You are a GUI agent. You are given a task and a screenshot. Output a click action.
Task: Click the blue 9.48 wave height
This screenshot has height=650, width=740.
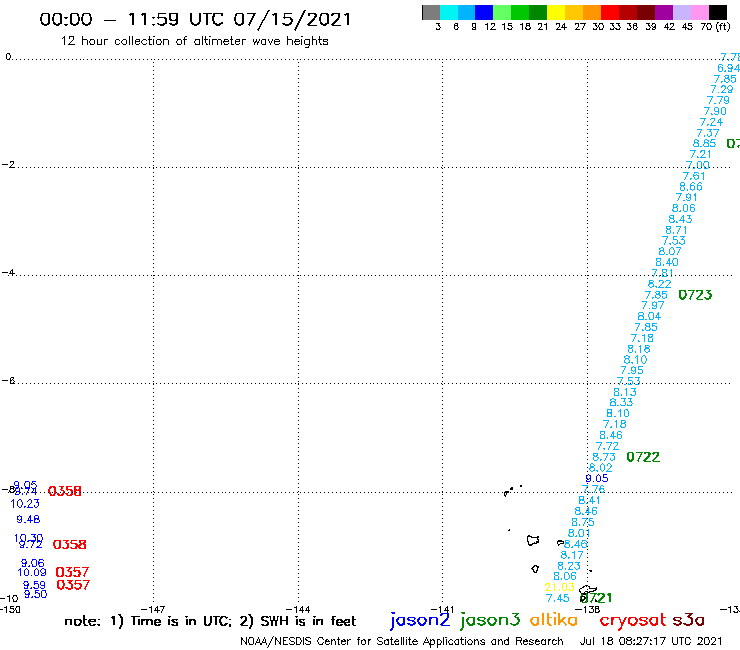click(x=28, y=520)
